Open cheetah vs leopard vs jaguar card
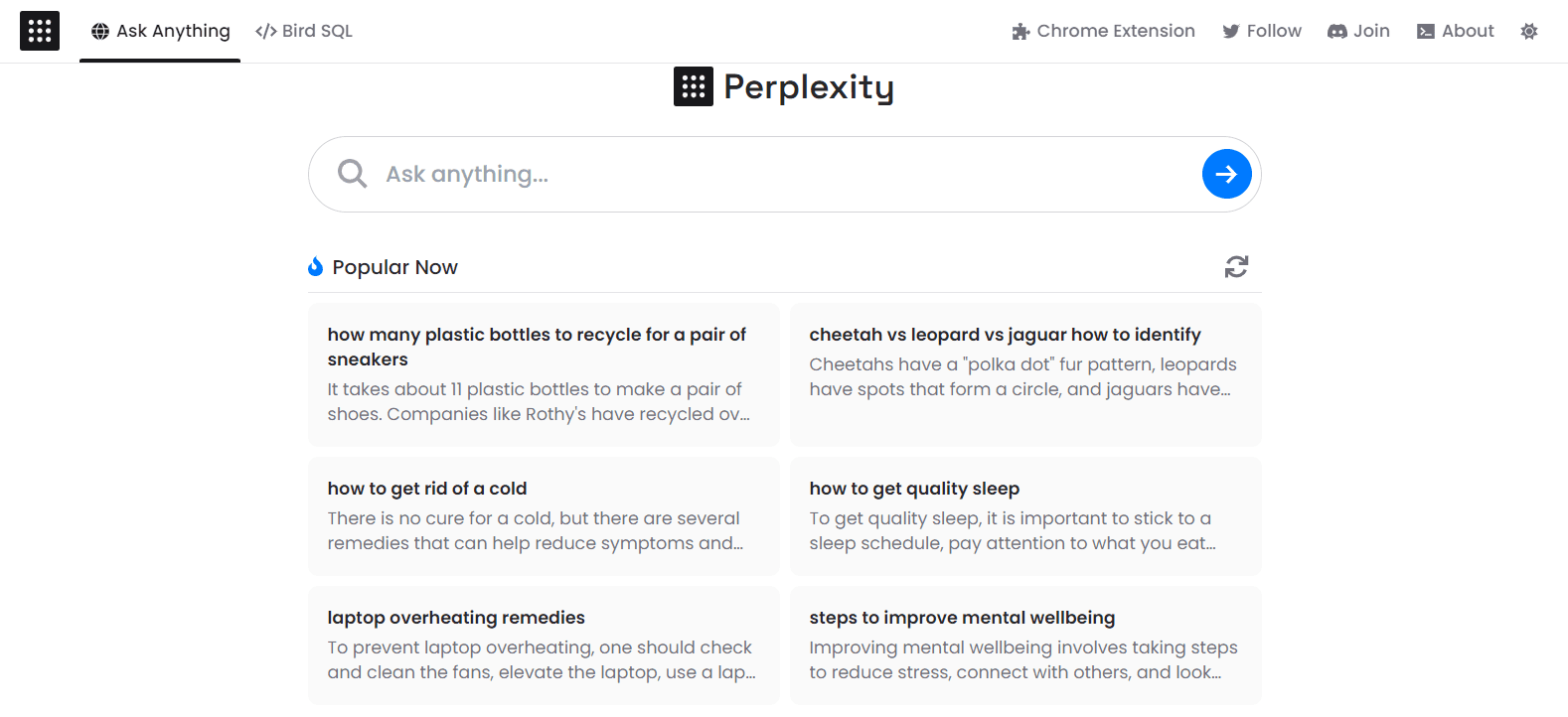Viewport: 1568px width, 717px height. (1025, 374)
